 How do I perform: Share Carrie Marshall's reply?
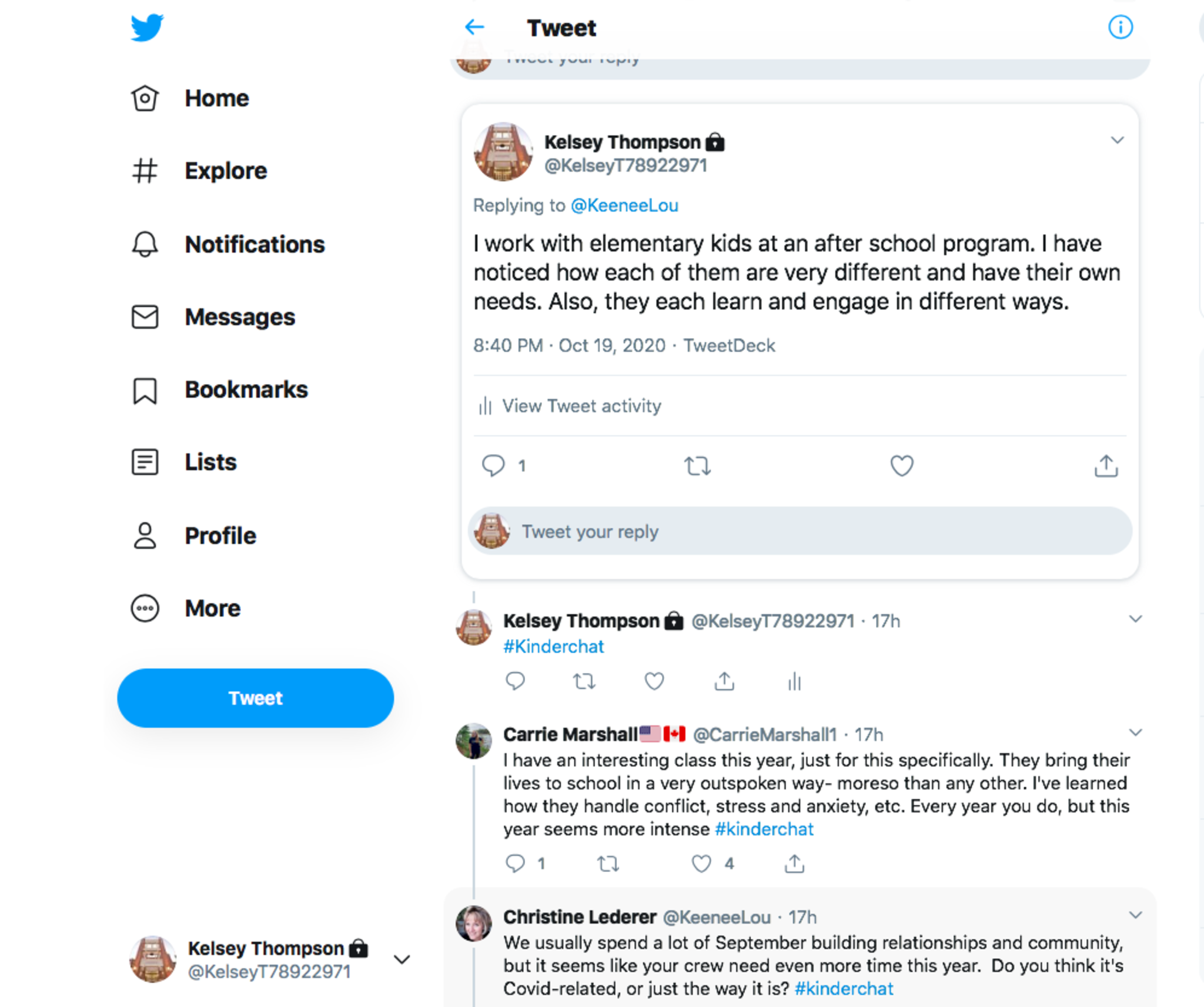[794, 863]
